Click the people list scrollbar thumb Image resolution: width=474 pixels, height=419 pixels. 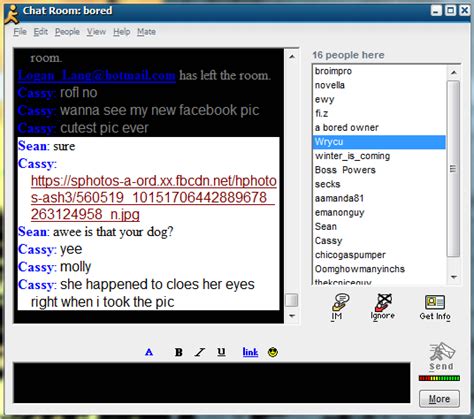tap(453, 169)
